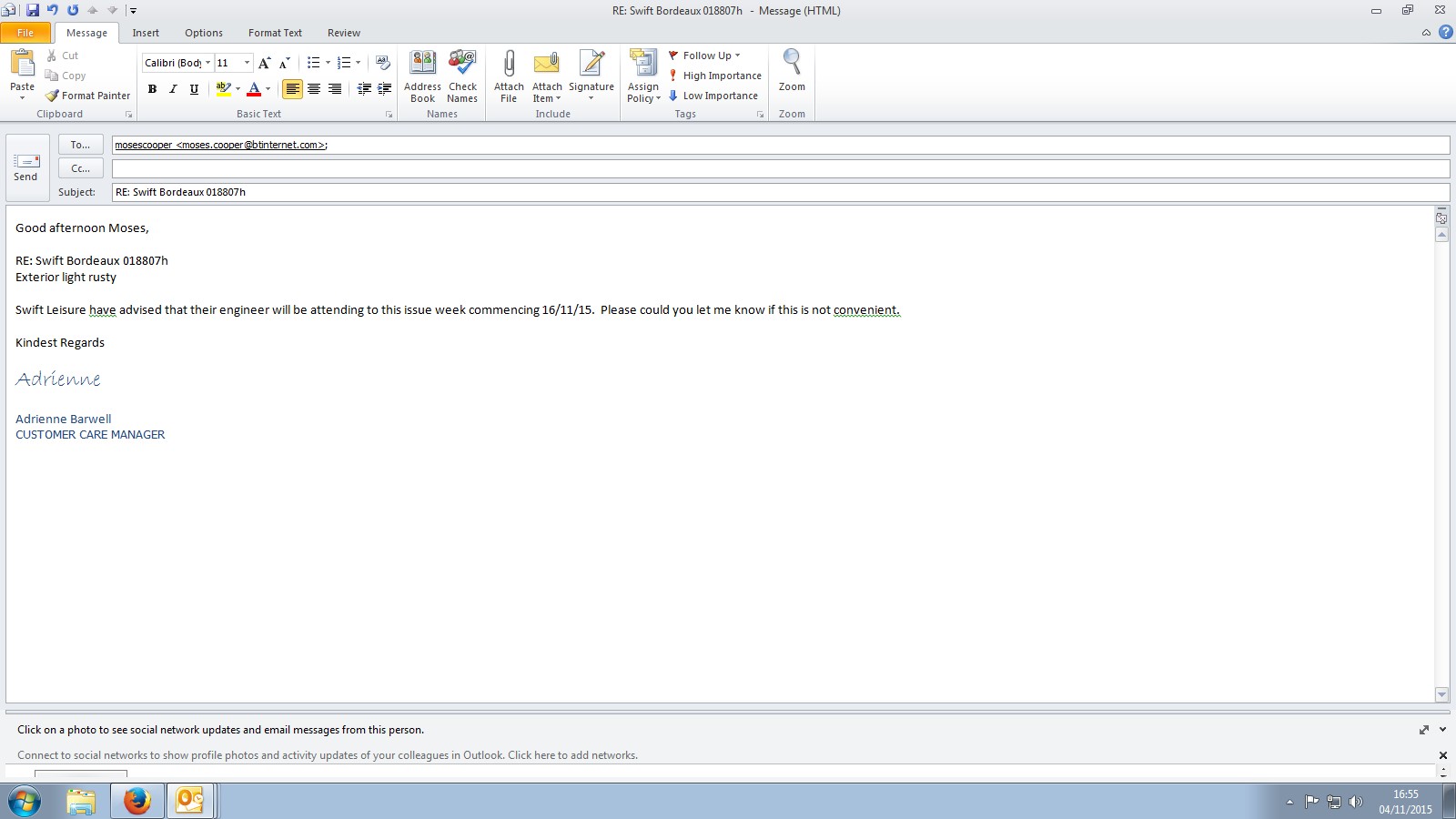Switch to the Options ribbon tab

click(x=204, y=33)
